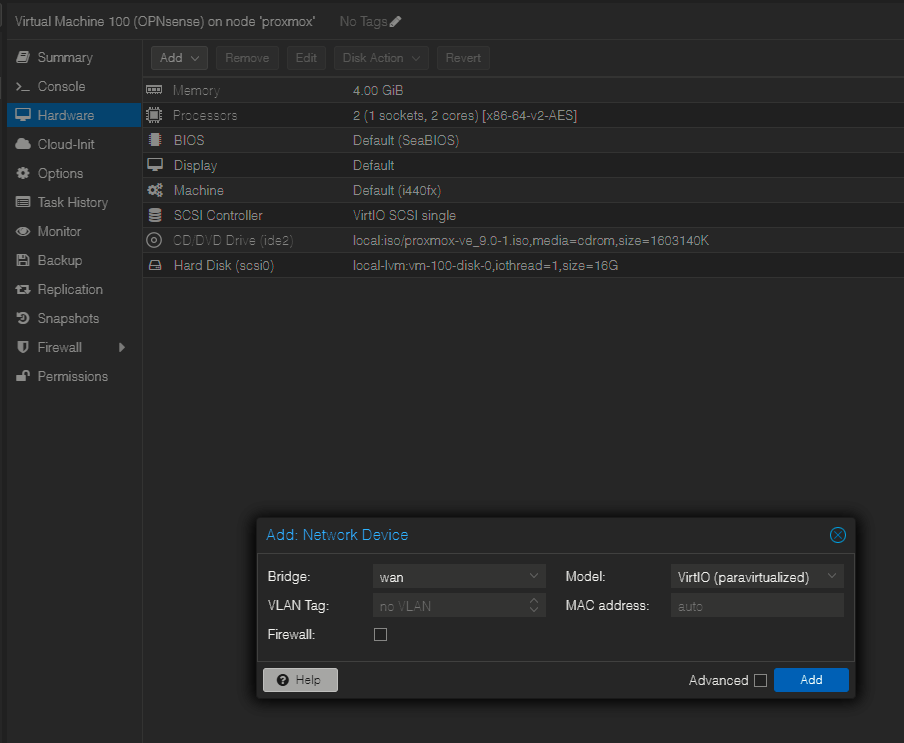Expand the Firewall submenu arrow
This screenshot has height=743, width=904.
click(x=122, y=347)
